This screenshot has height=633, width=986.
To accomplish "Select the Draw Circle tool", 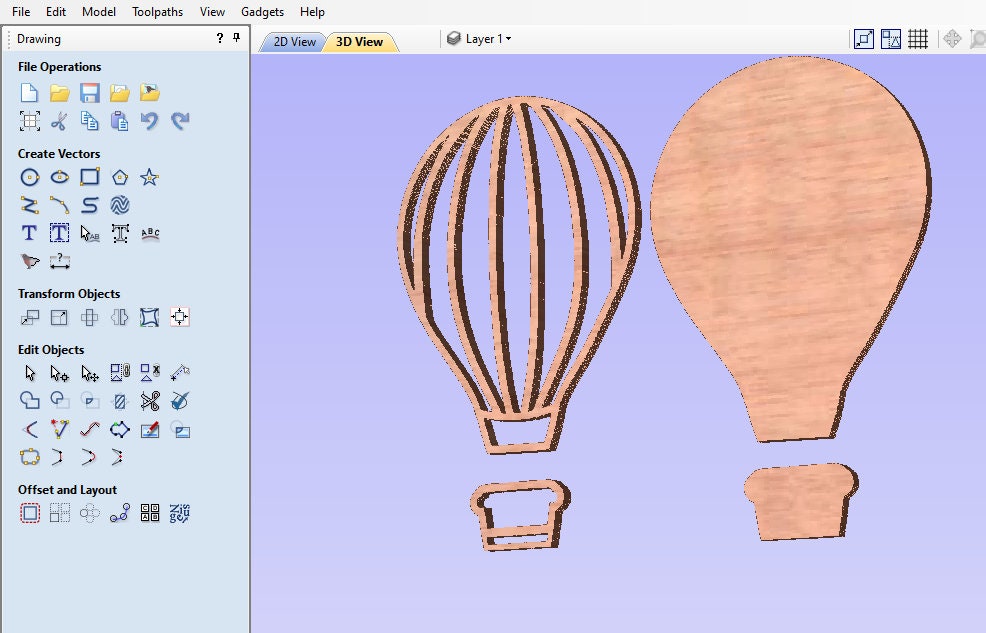I will [29, 177].
